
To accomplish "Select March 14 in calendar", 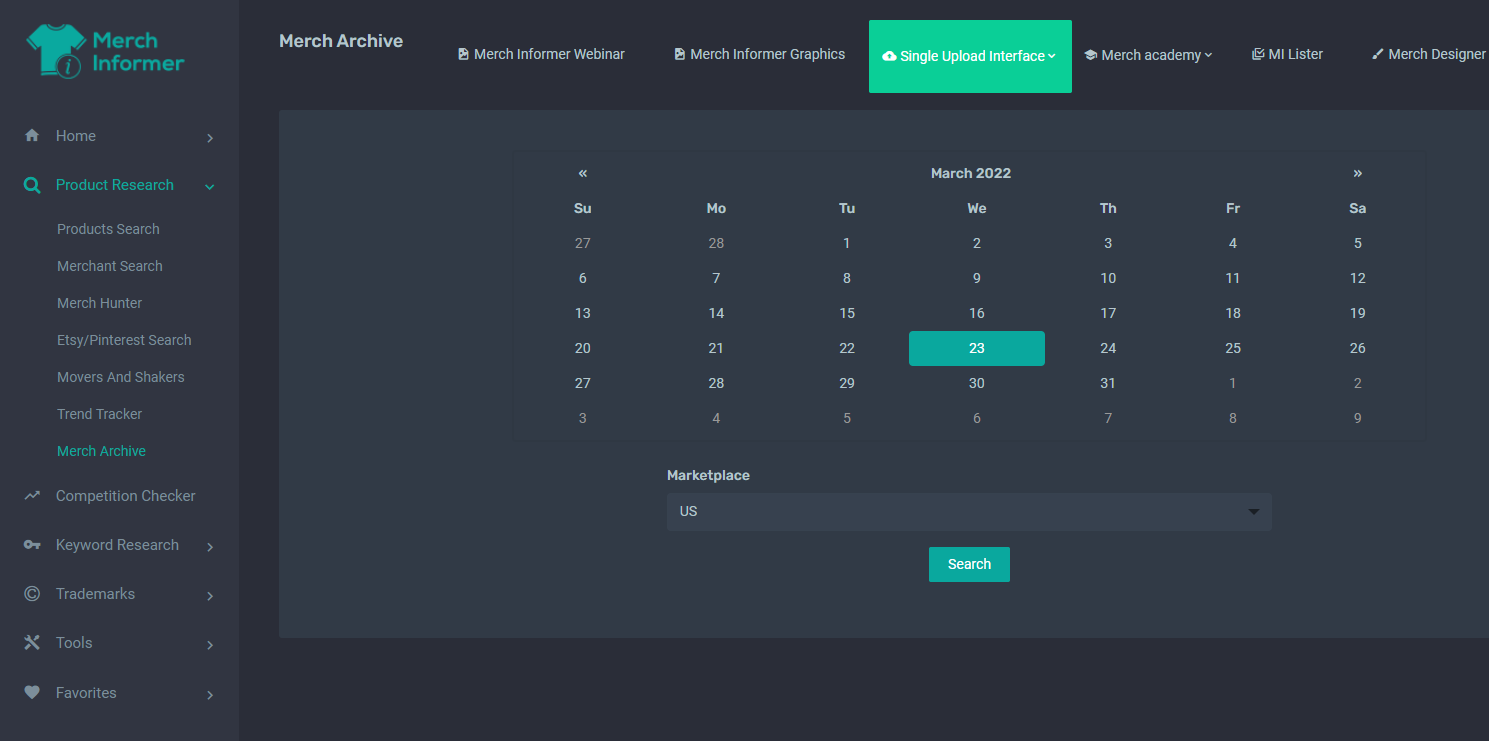I will (716, 313).
